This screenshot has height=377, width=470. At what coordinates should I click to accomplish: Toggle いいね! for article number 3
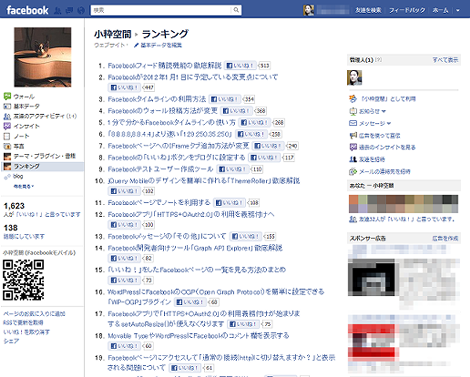click(x=225, y=99)
